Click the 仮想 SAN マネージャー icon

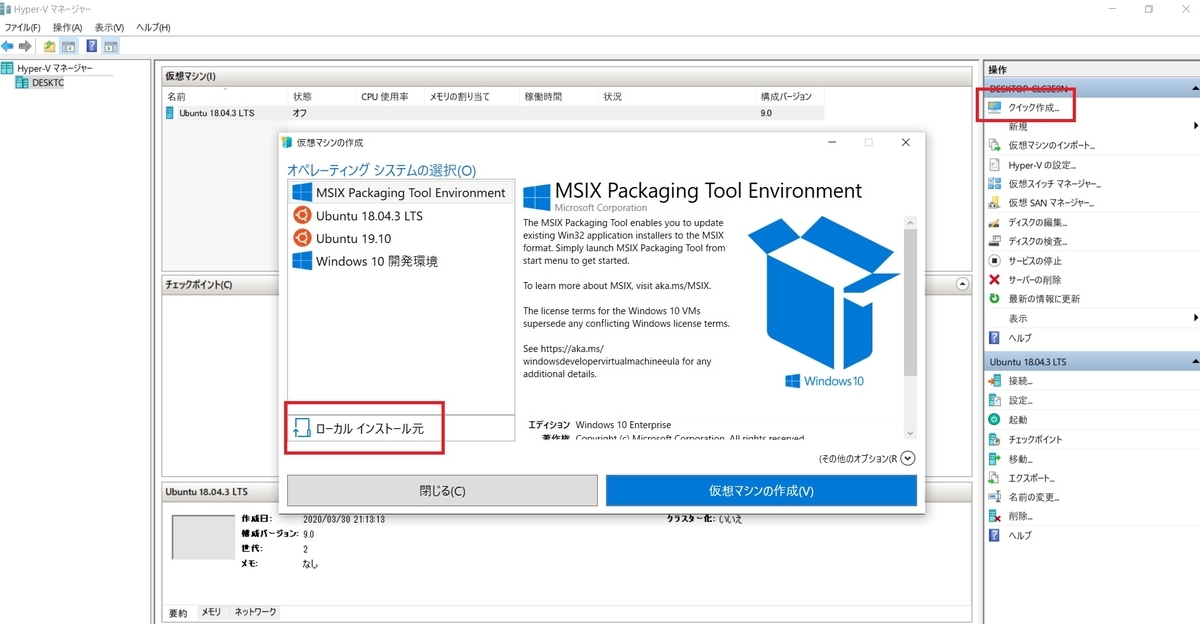coord(994,203)
